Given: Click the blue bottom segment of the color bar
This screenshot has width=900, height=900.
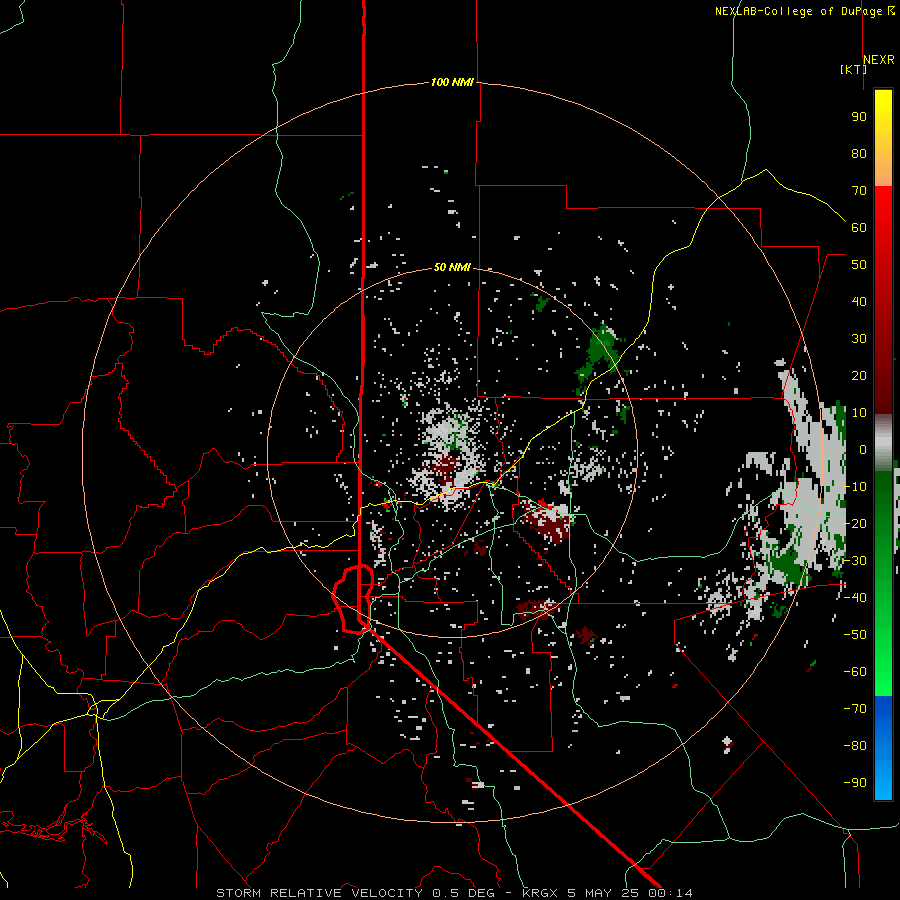Looking at the screenshot, I should 883,747.
